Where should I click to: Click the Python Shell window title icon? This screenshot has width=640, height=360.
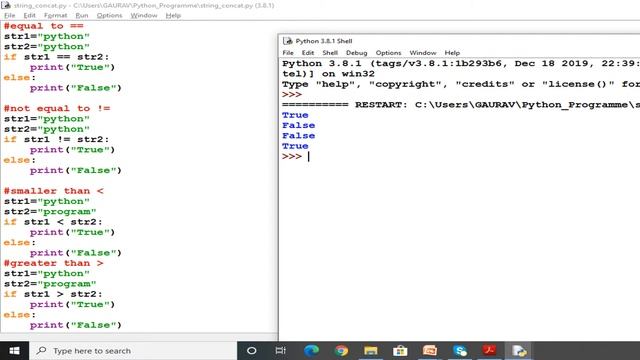click(288, 41)
